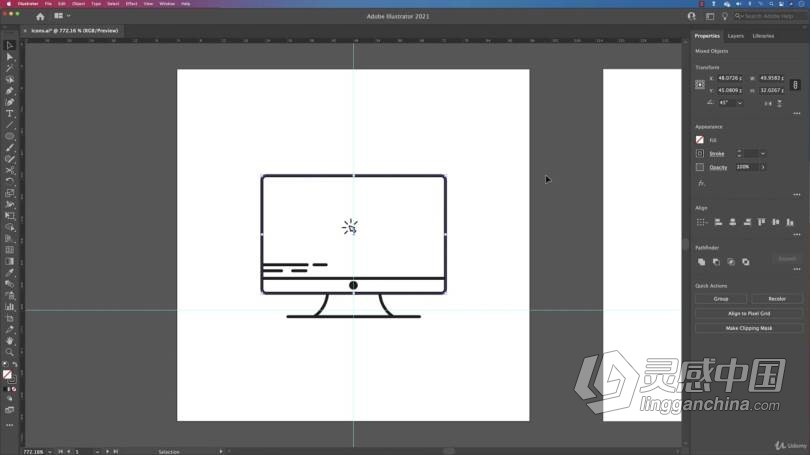Select the Hand tool
Viewport: 810px width, 455px height.
click(x=10, y=341)
